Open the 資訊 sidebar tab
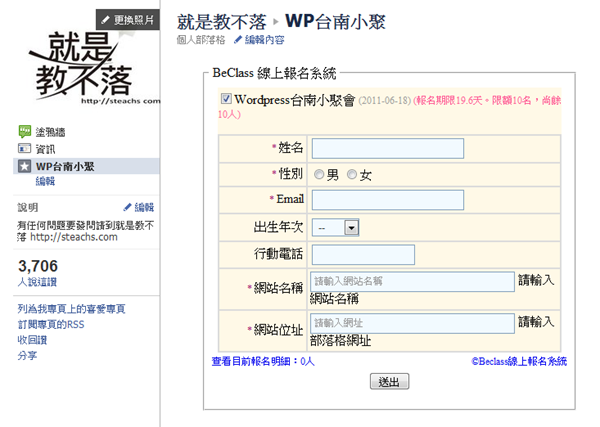The width and height of the screenshot is (600, 427). (46, 149)
